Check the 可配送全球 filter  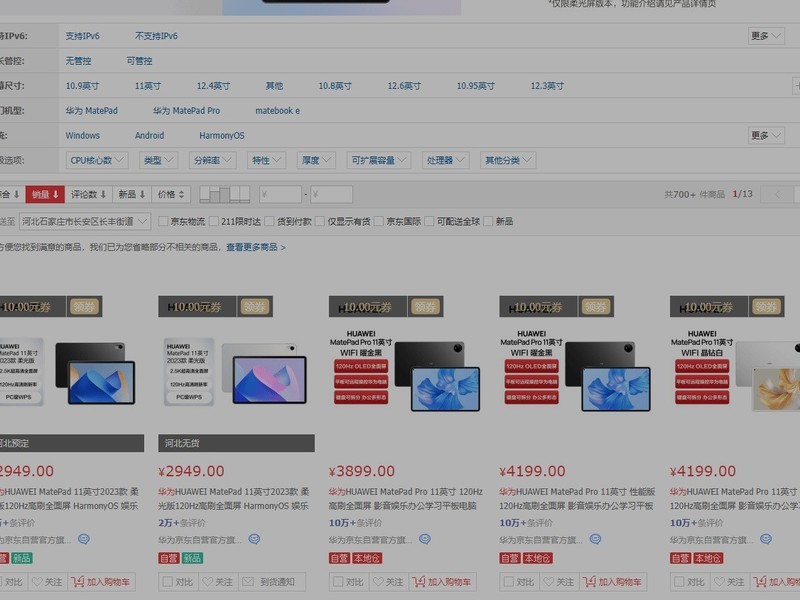[x=429, y=221]
